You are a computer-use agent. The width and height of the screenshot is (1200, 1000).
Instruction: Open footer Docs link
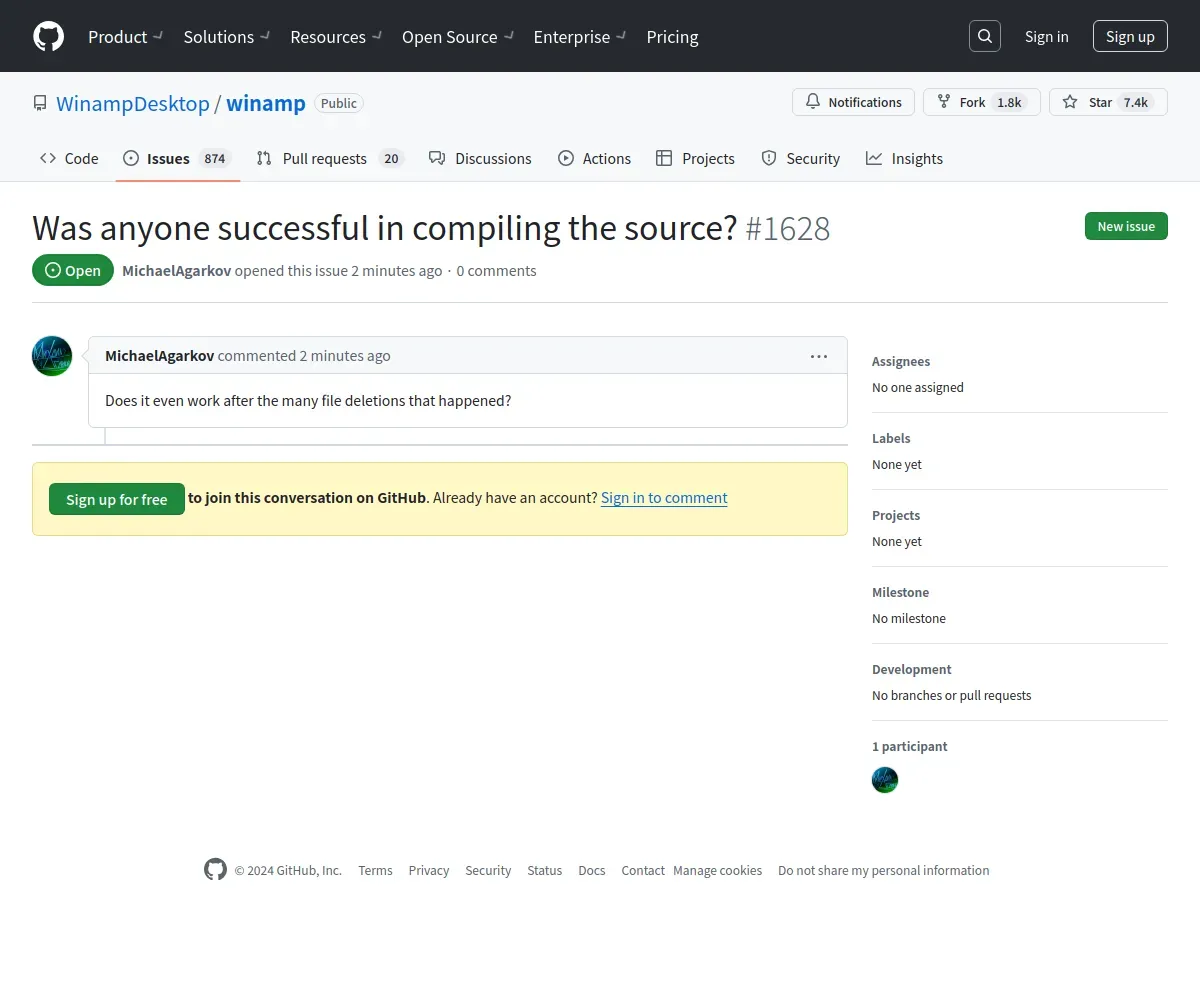592,870
